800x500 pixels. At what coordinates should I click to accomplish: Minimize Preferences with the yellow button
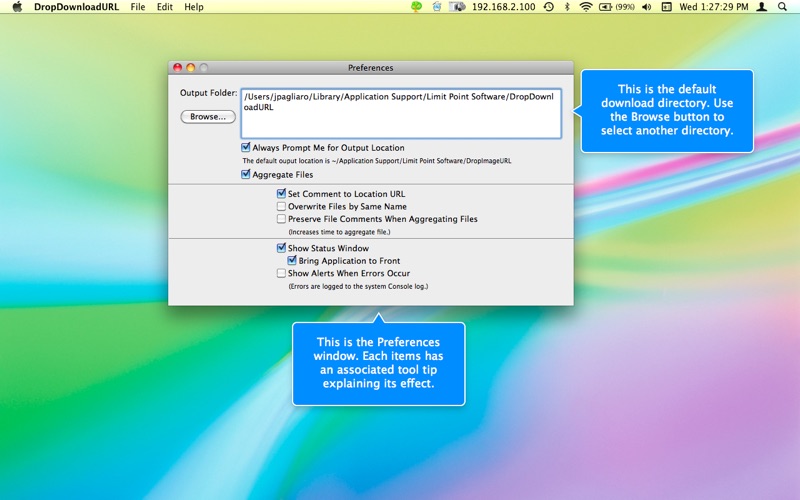pos(191,67)
